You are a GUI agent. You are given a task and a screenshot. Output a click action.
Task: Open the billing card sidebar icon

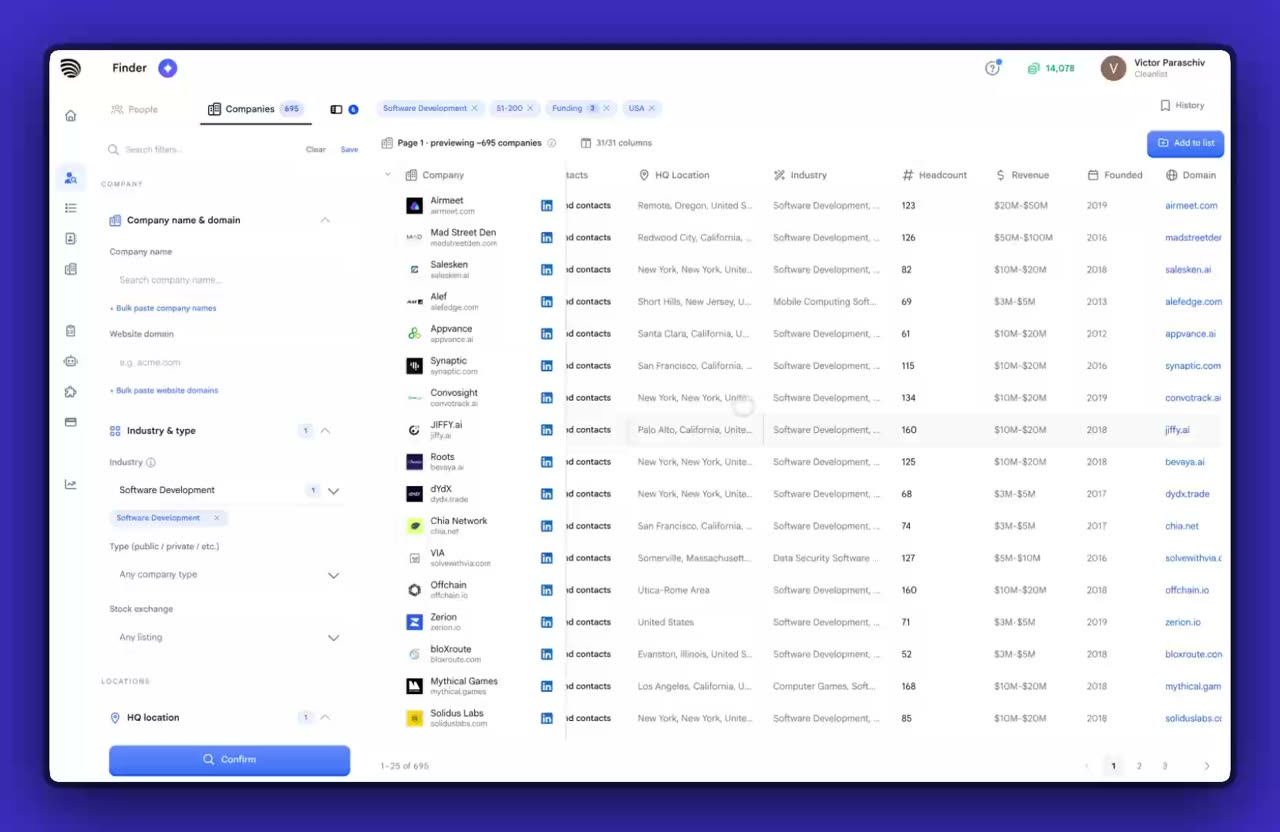click(70, 422)
